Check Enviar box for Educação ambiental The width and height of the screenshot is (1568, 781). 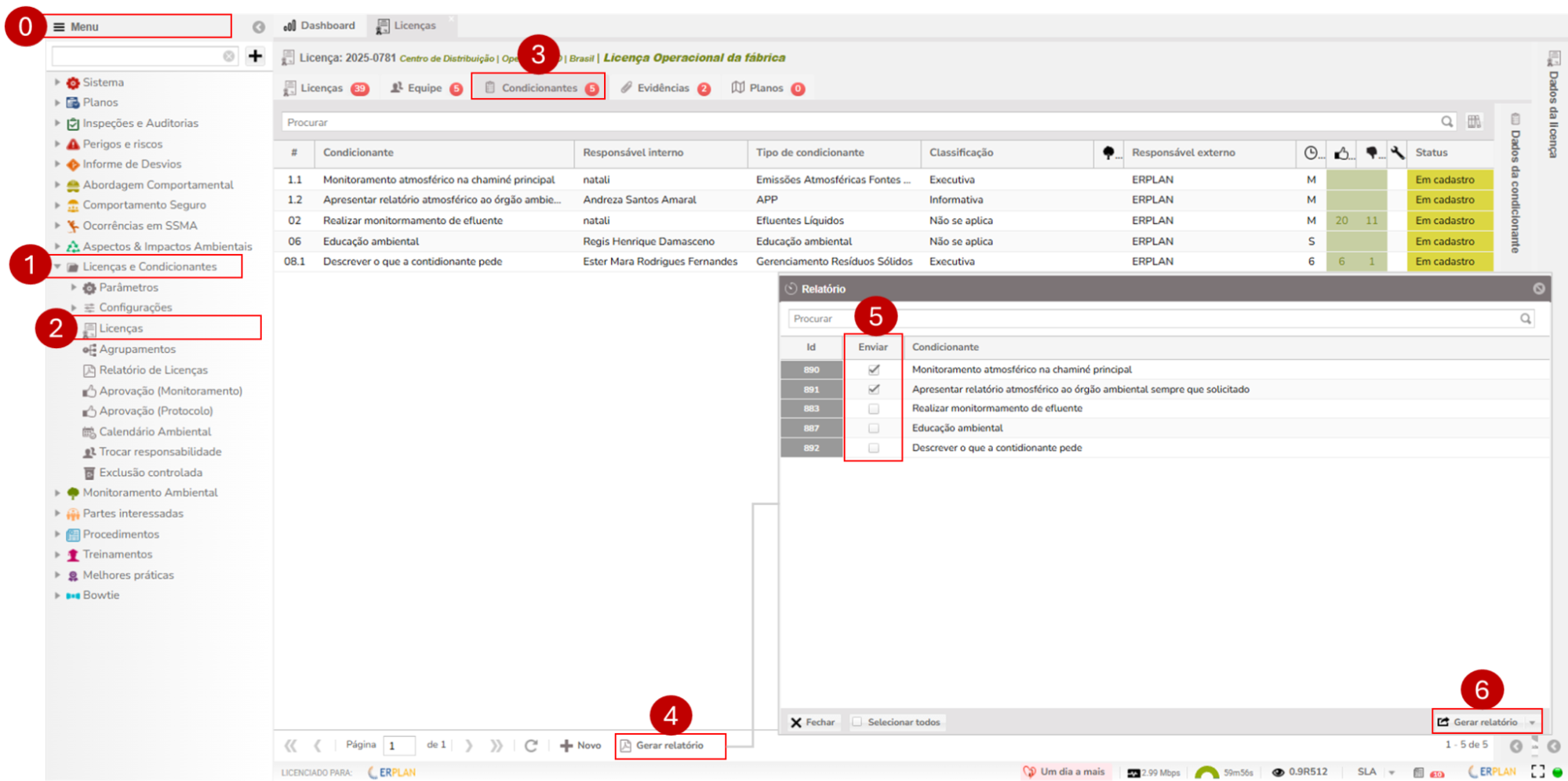pyautogui.click(x=873, y=428)
